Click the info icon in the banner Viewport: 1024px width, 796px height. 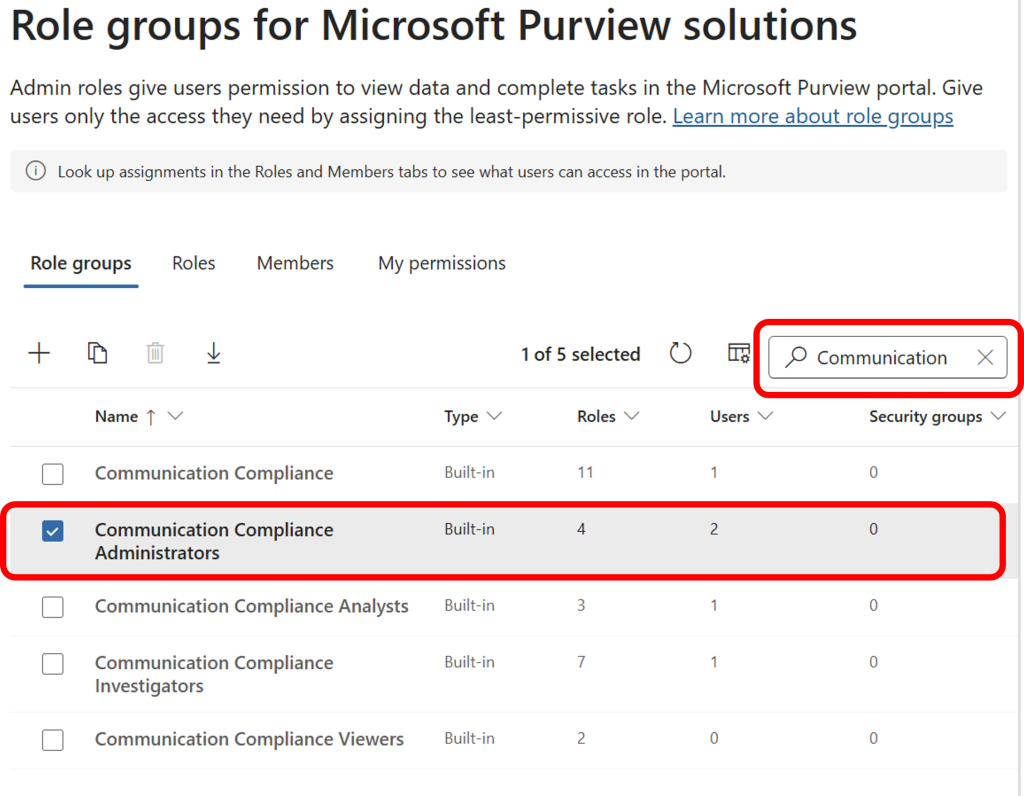point(35,171)
